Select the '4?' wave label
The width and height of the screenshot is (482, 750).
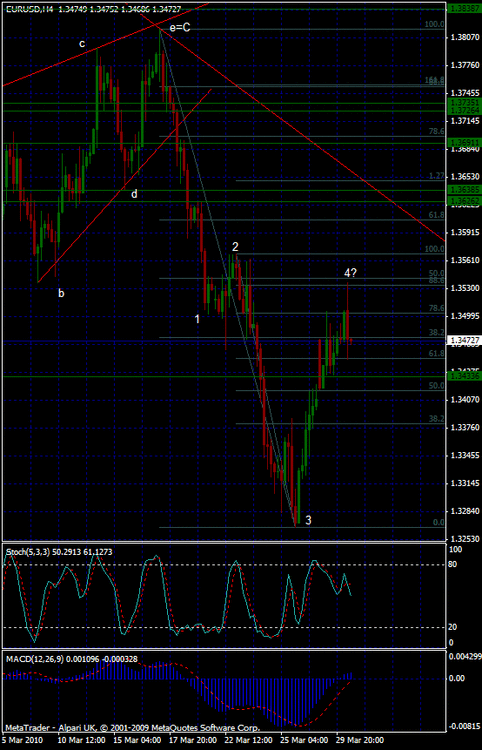[351, 273]
